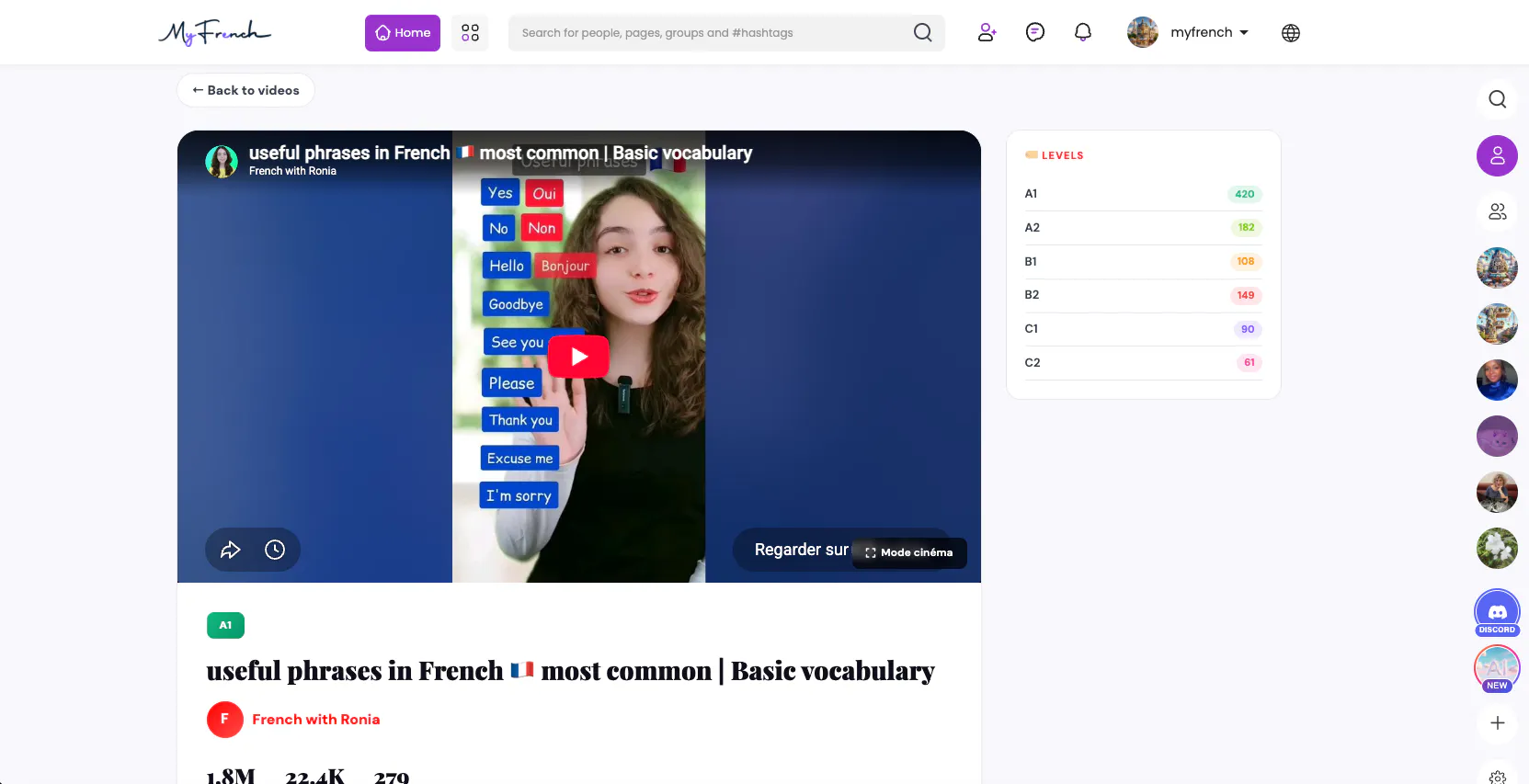The height and width of the screenshot is (784, 1529).
Task: Go back via Back to videos
Action: [245, 90]
